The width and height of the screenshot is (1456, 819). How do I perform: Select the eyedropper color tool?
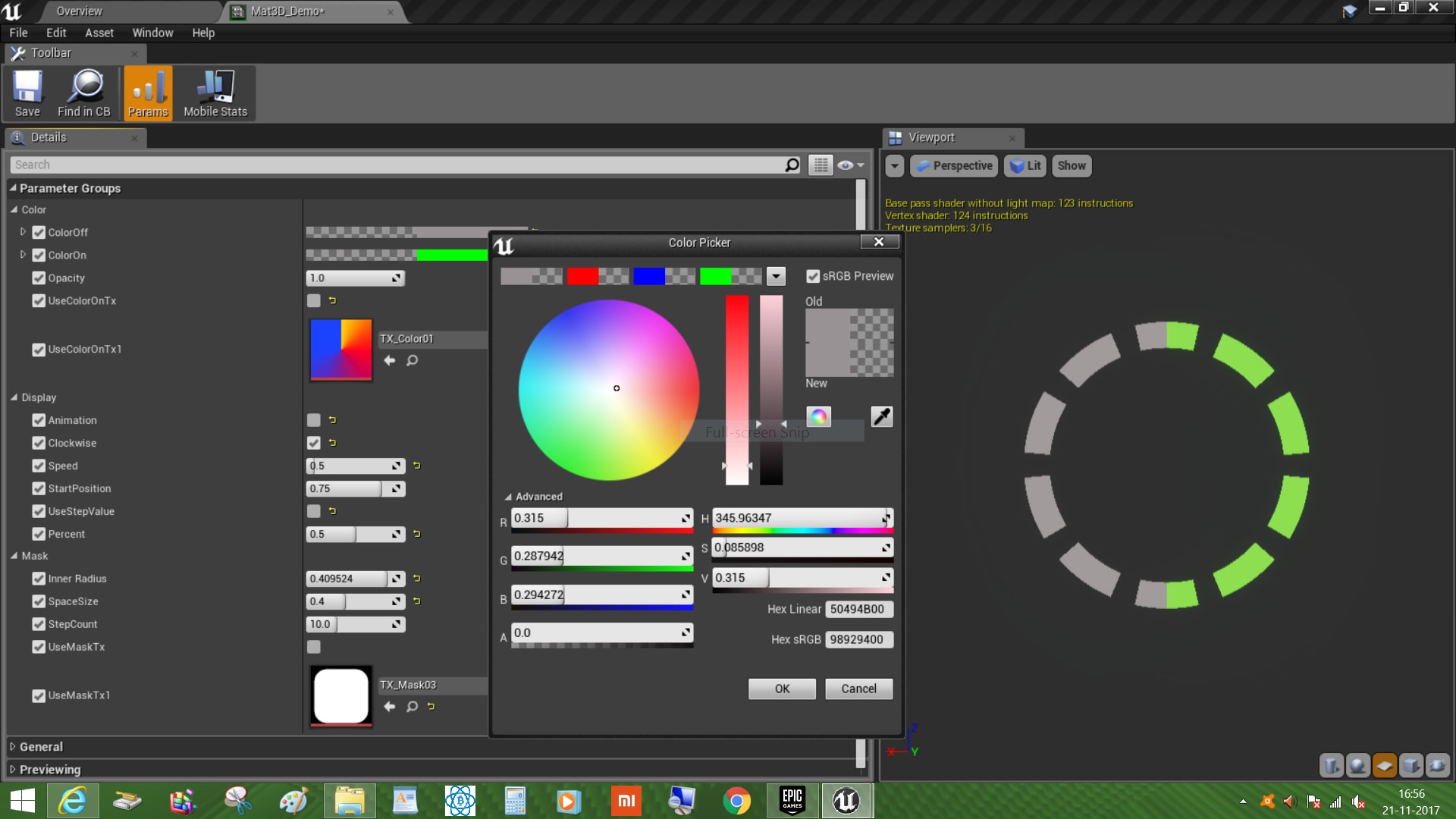881,416
